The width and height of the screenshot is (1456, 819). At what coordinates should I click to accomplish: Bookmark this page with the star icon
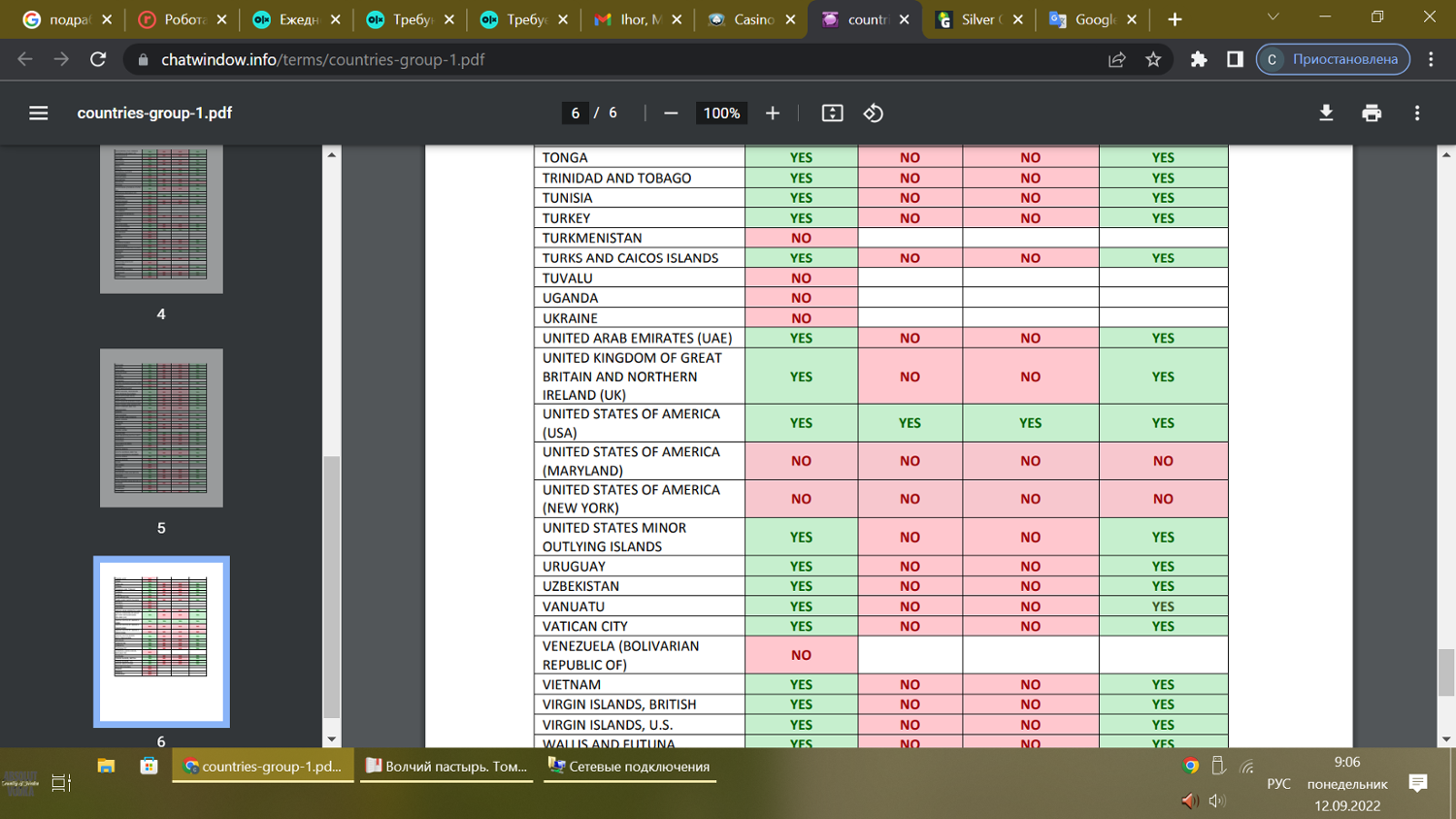(1153, 60)
